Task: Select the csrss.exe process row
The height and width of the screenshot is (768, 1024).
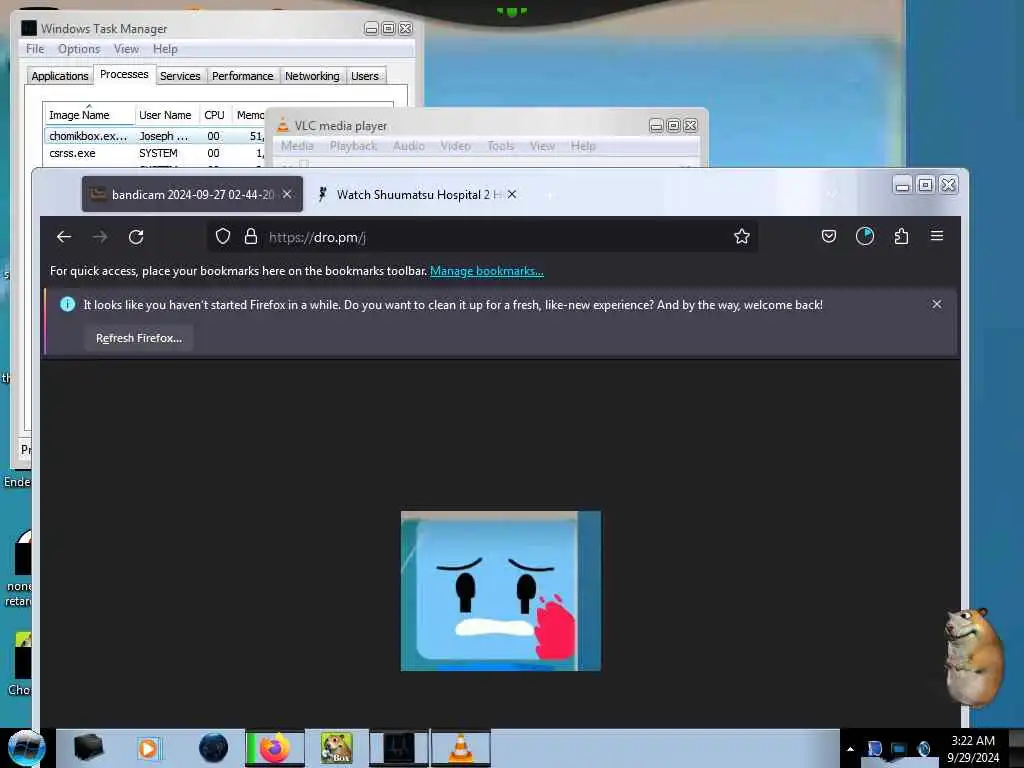Action: coord(155,153)
